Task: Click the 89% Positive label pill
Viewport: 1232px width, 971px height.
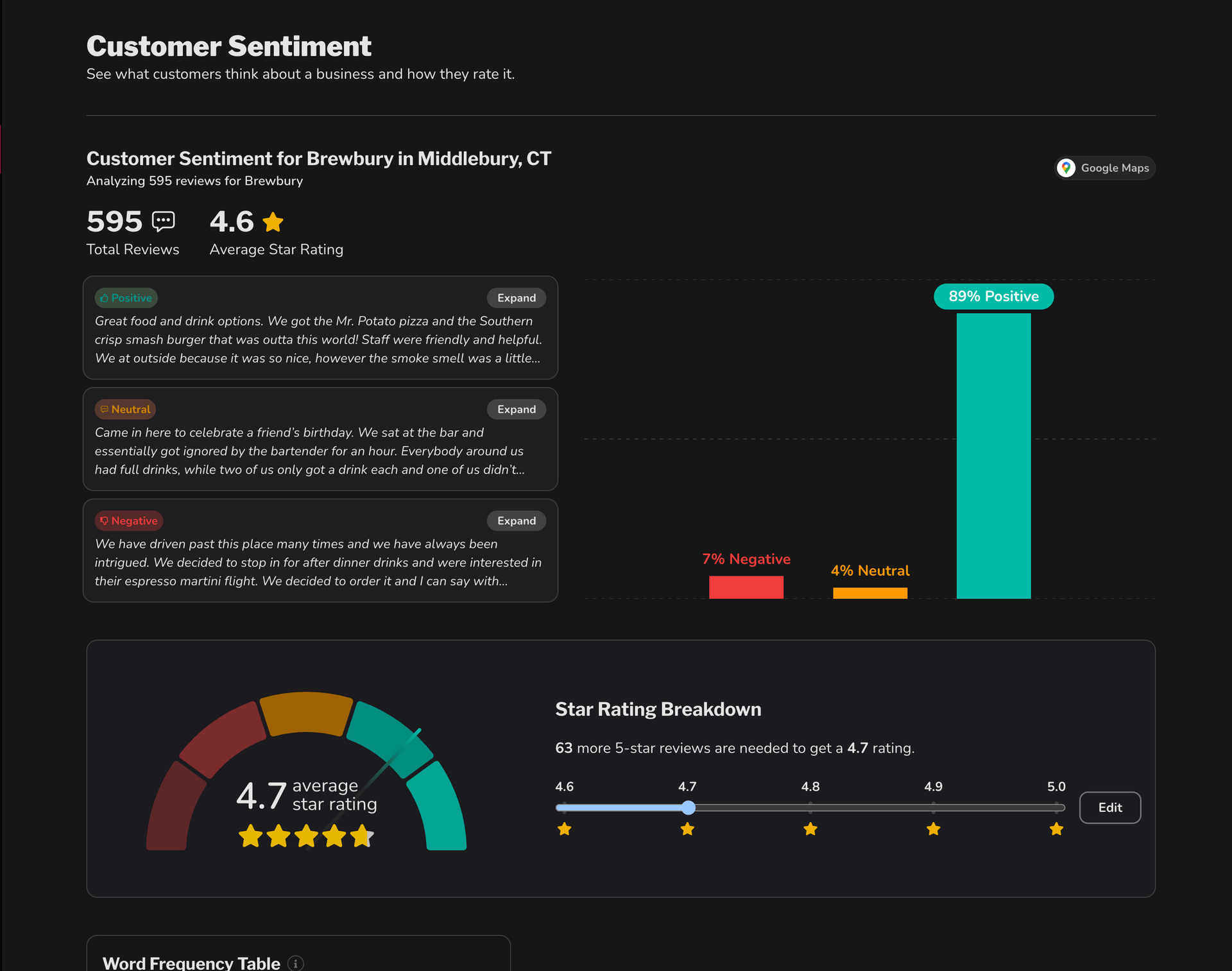Action: click(993, 296)
